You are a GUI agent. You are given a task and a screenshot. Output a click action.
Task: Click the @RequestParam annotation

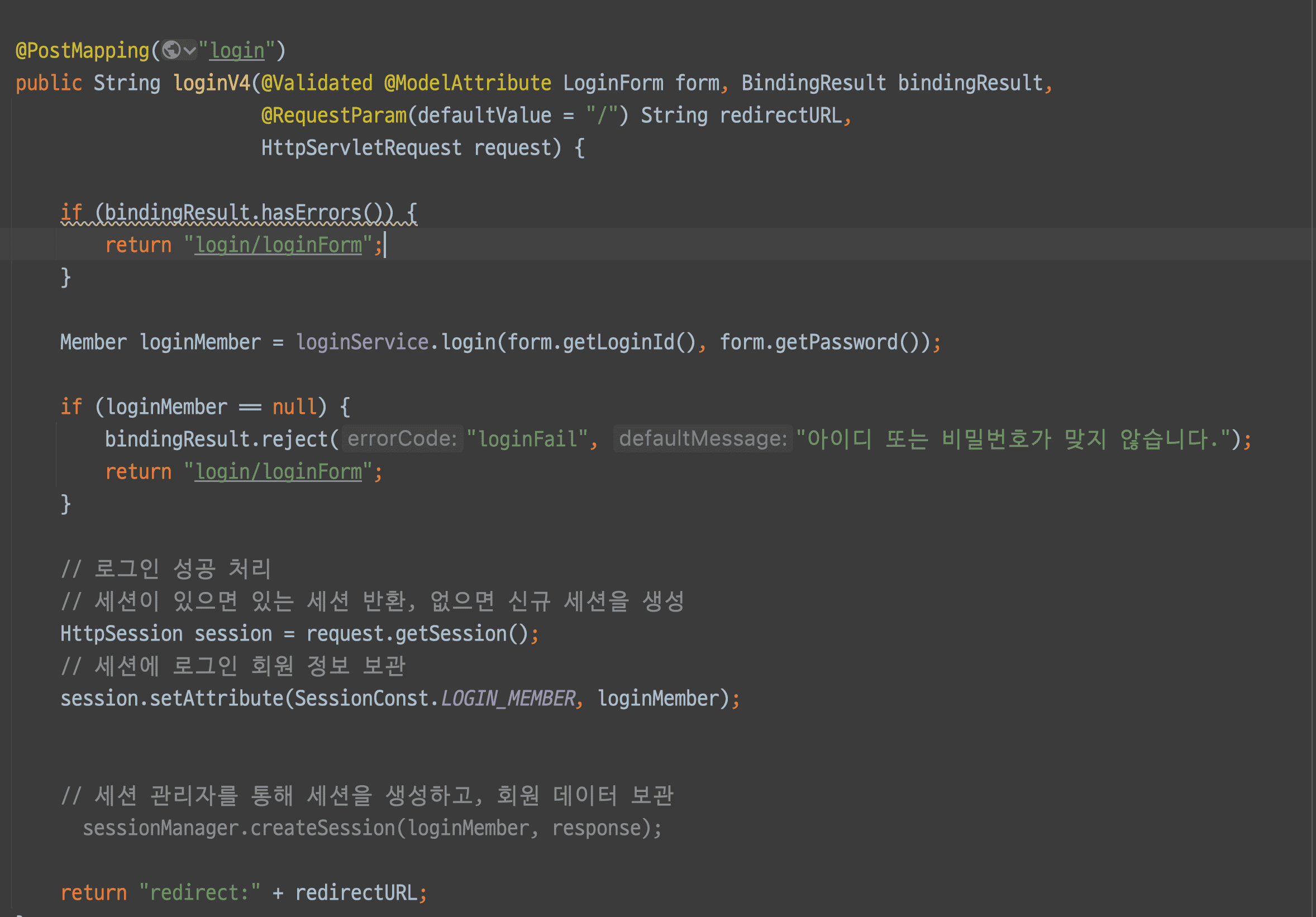coord(333,116)
